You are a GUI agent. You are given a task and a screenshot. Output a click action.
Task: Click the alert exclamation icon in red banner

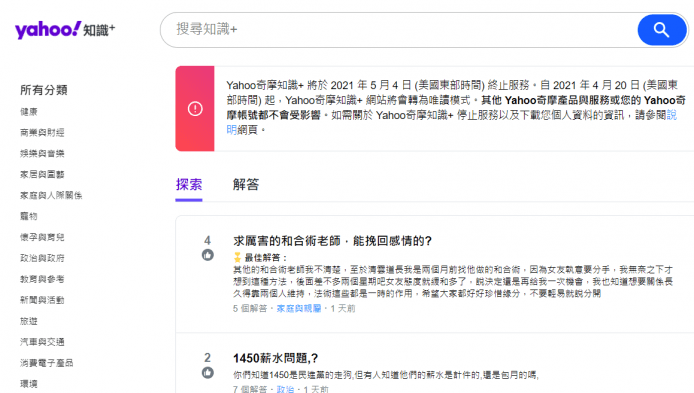click(195, 108)
